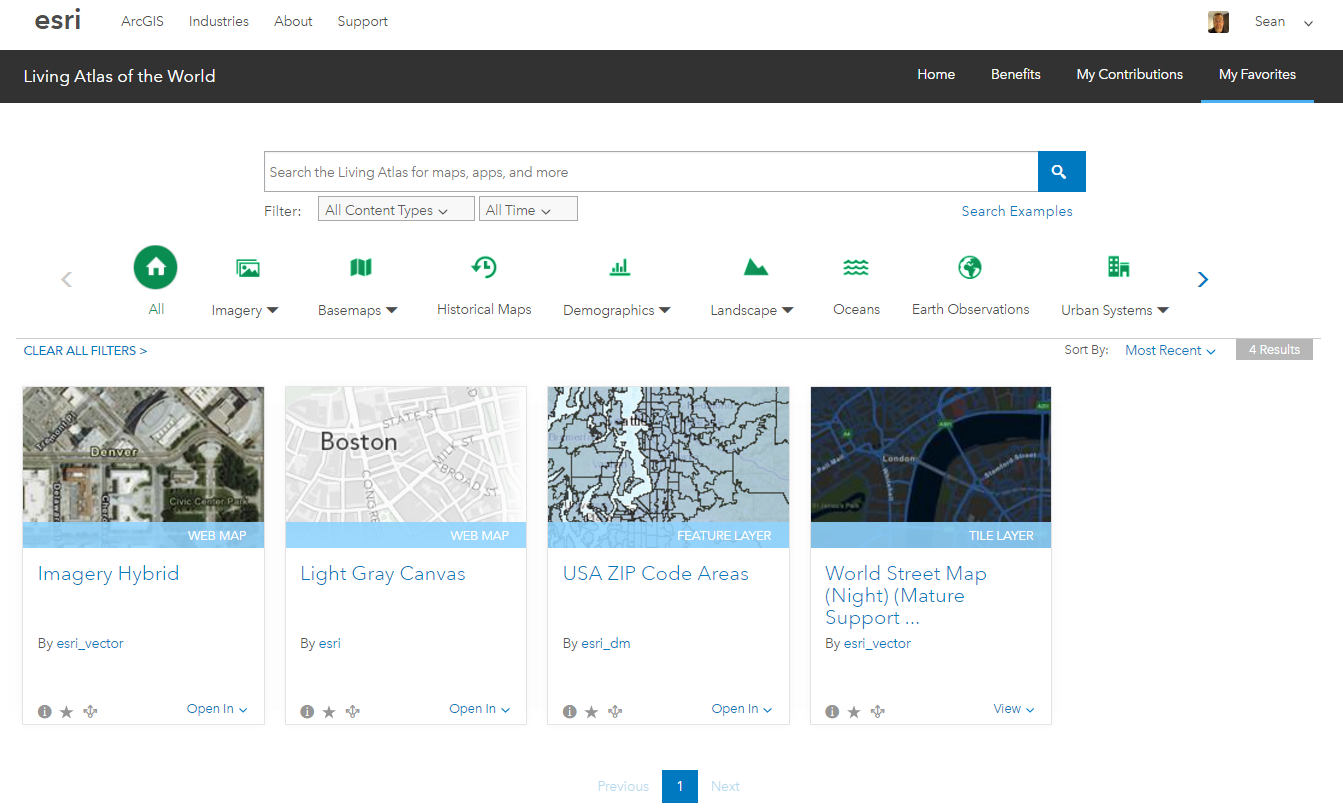The width and height of the screenshot is (1343, 812).
Task: Click CLEAR ALL FILTERS link
Action: click(x=85, y=351)
